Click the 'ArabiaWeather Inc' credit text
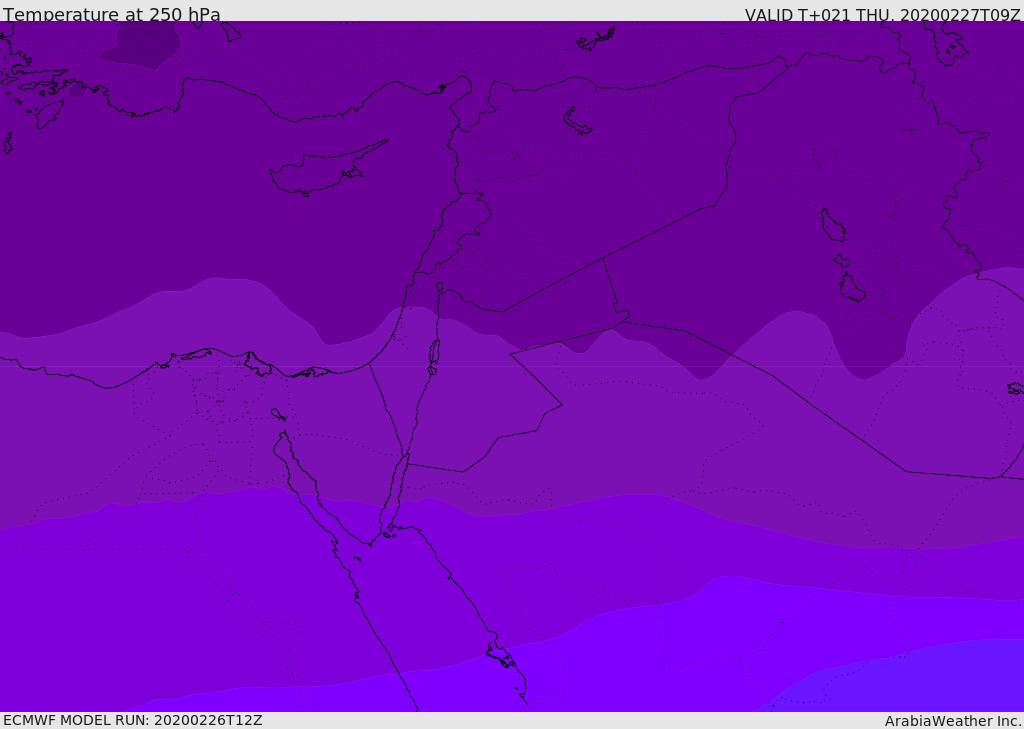Image resolution: width=1024 pixels, height=729 pixels. [x=952, y=721]
